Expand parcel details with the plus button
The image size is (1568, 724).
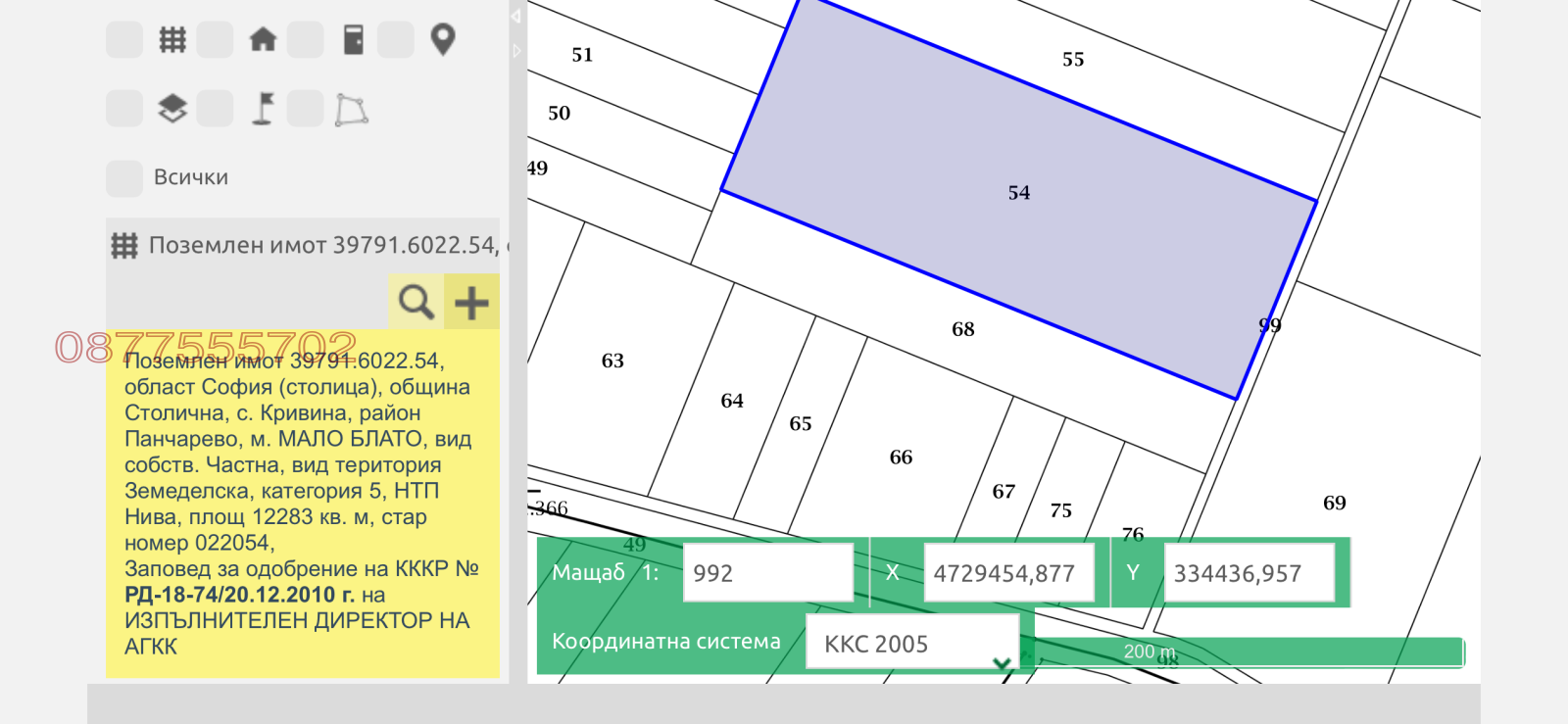tap(471, 302)
